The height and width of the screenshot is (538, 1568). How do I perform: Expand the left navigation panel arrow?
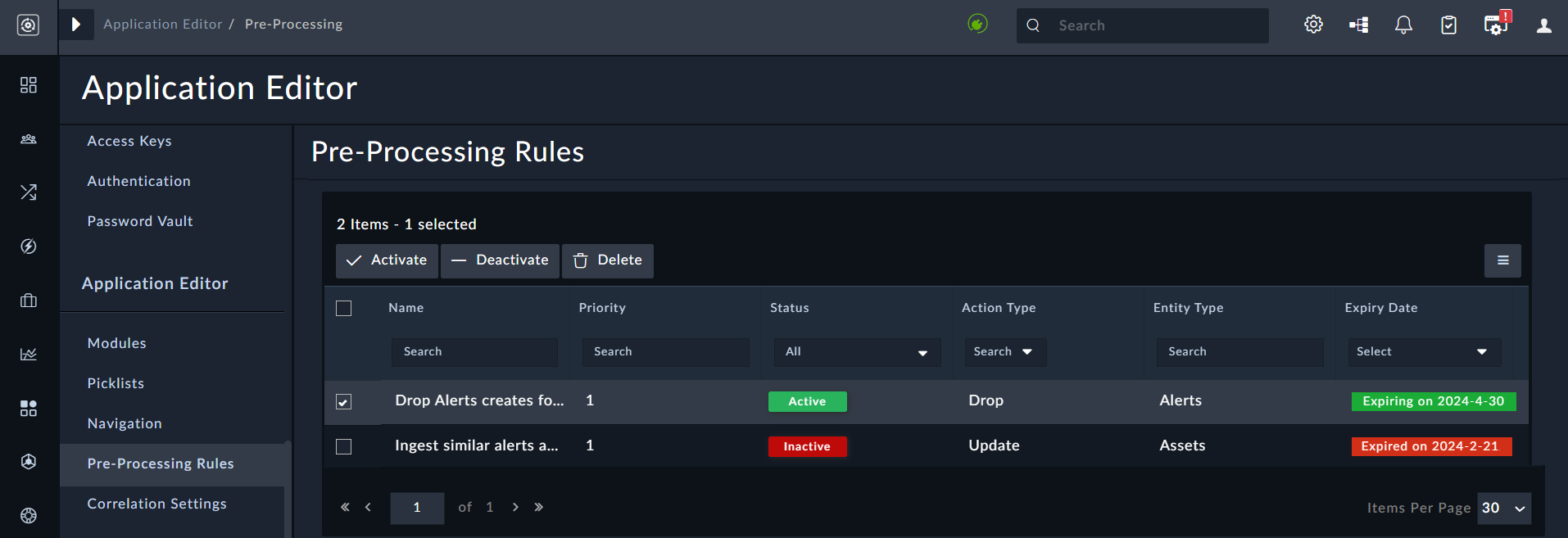pos(76,25)
